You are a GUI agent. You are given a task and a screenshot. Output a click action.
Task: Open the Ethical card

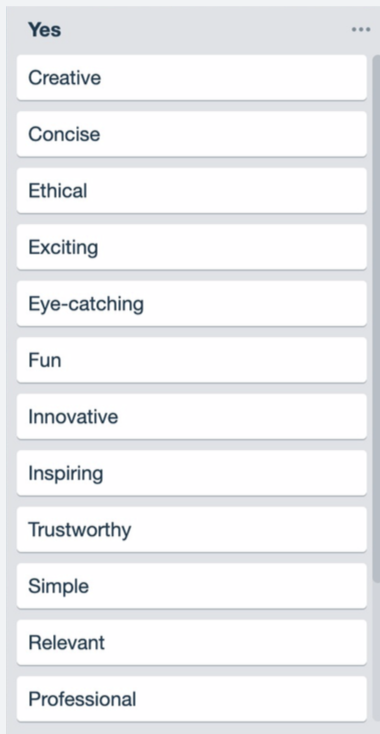click(x=191, y=191)
